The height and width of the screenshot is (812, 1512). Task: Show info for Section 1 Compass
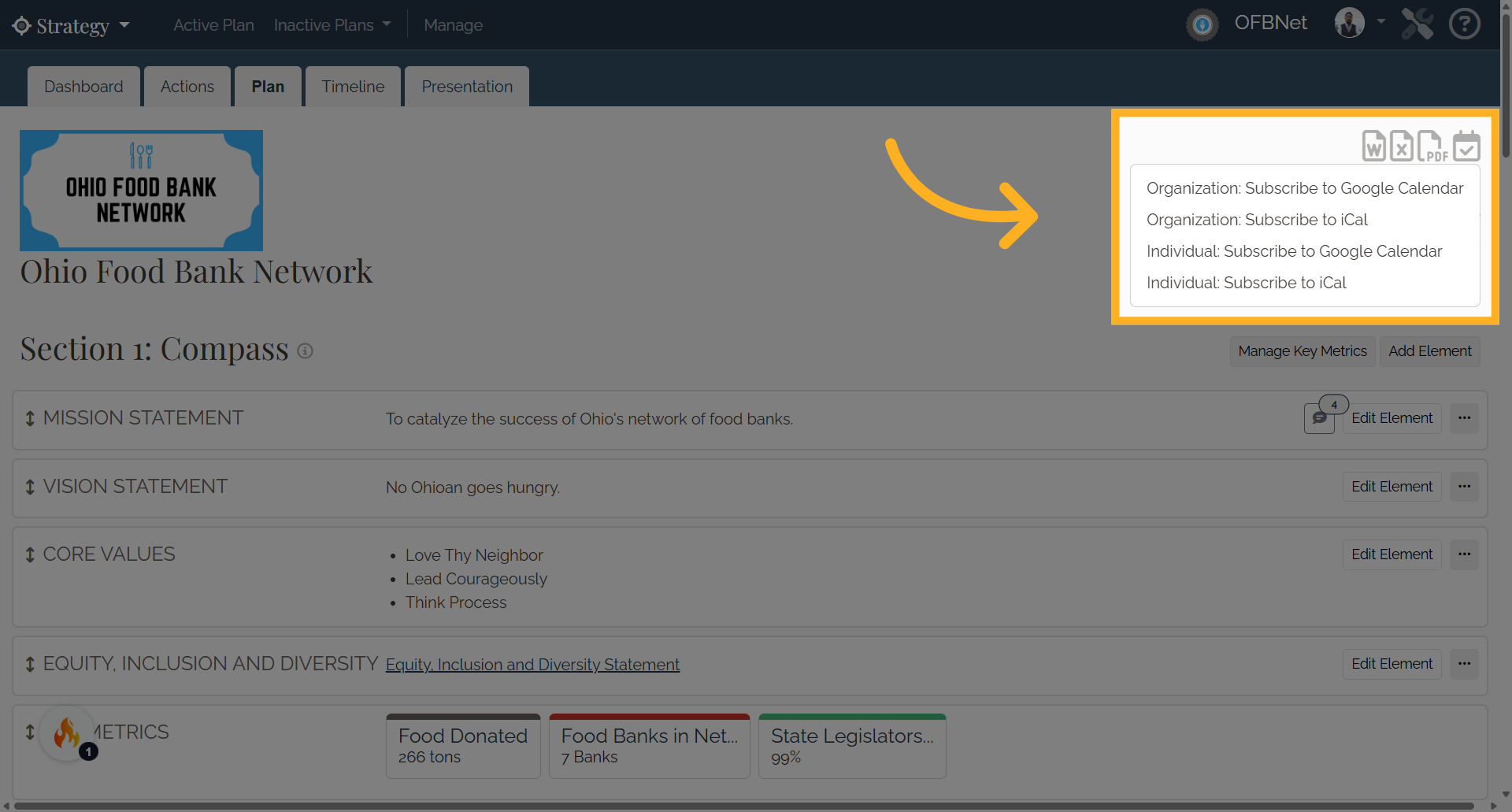tap(306, 350)
